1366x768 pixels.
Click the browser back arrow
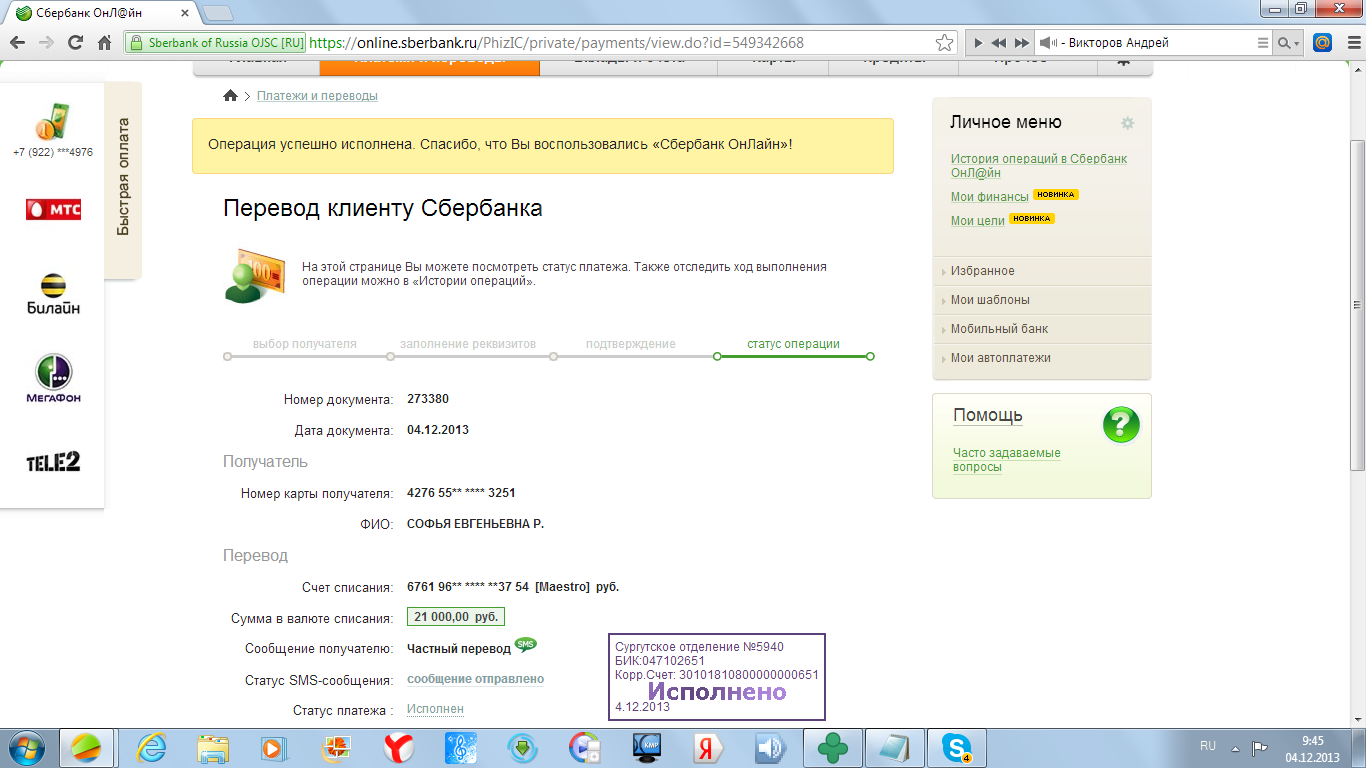pyautogui.click(x=17, y=43)
